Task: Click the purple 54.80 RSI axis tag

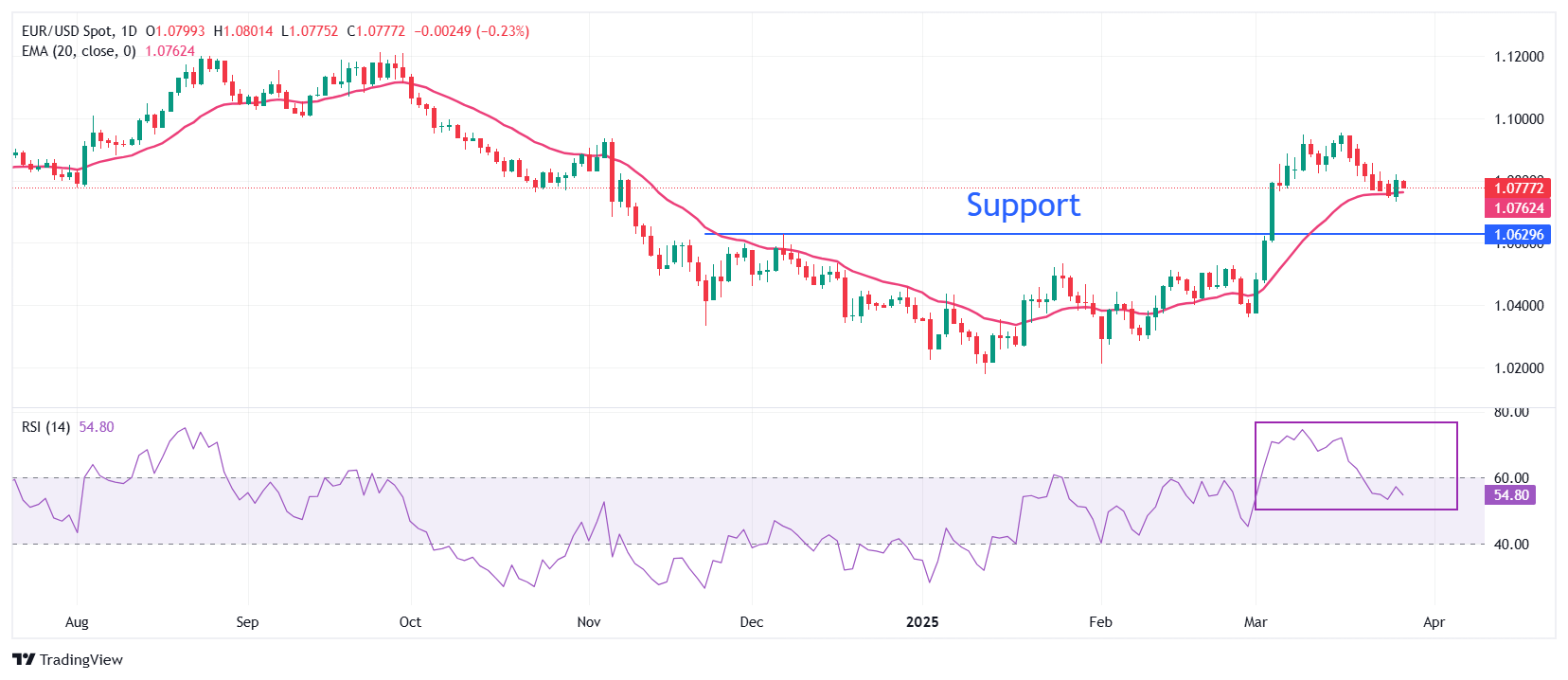Action: (x=1510, y=495)
